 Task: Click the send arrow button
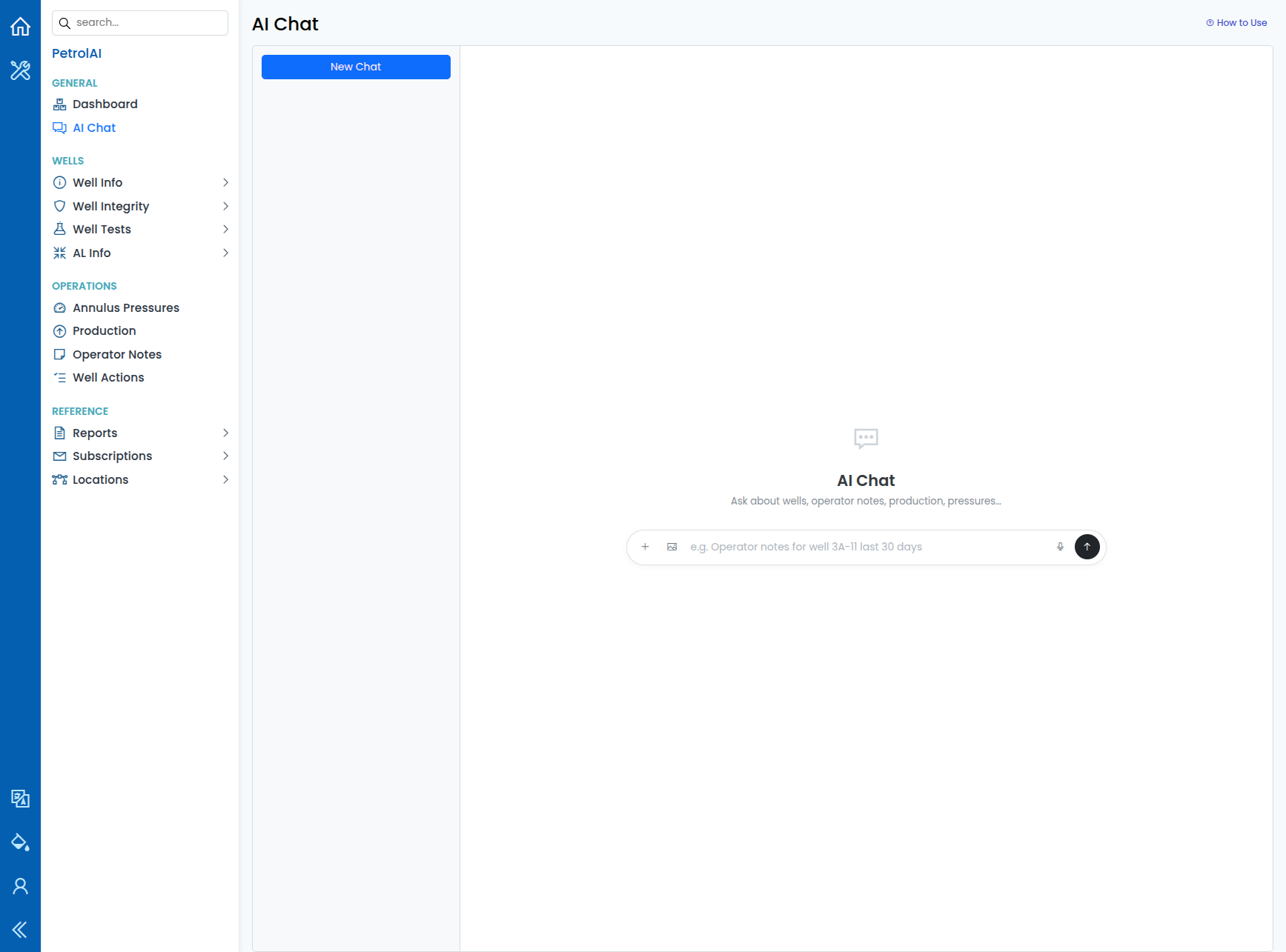tap(1087, 547)
